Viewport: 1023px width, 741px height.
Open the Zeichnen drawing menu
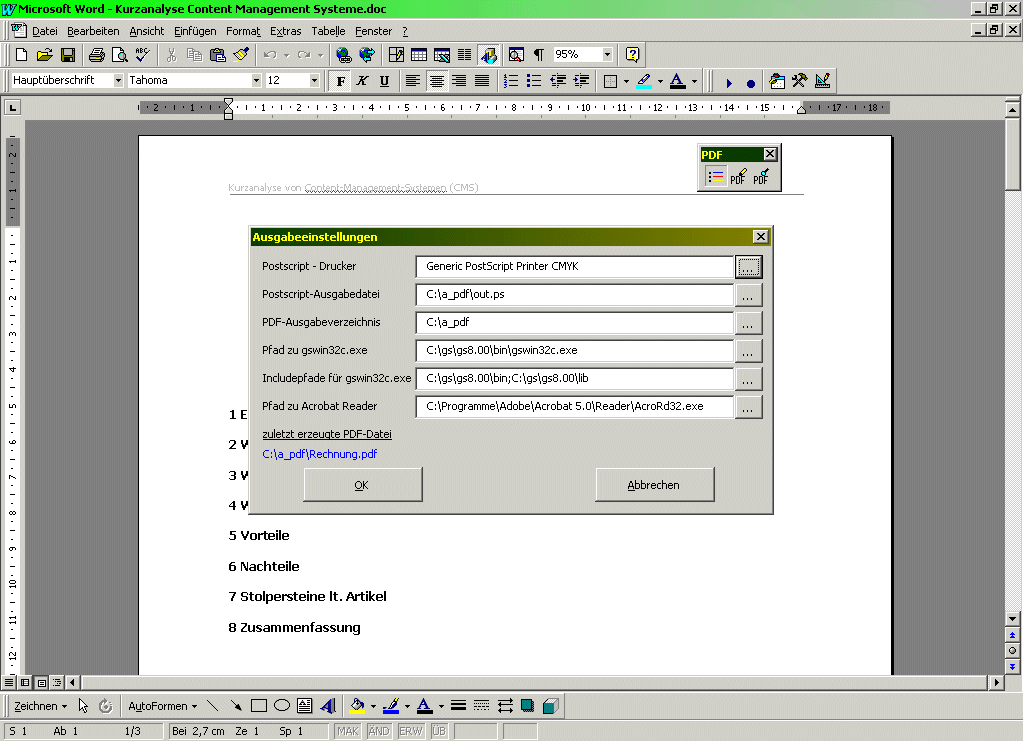pyautogui.click(x=40, y=706)
